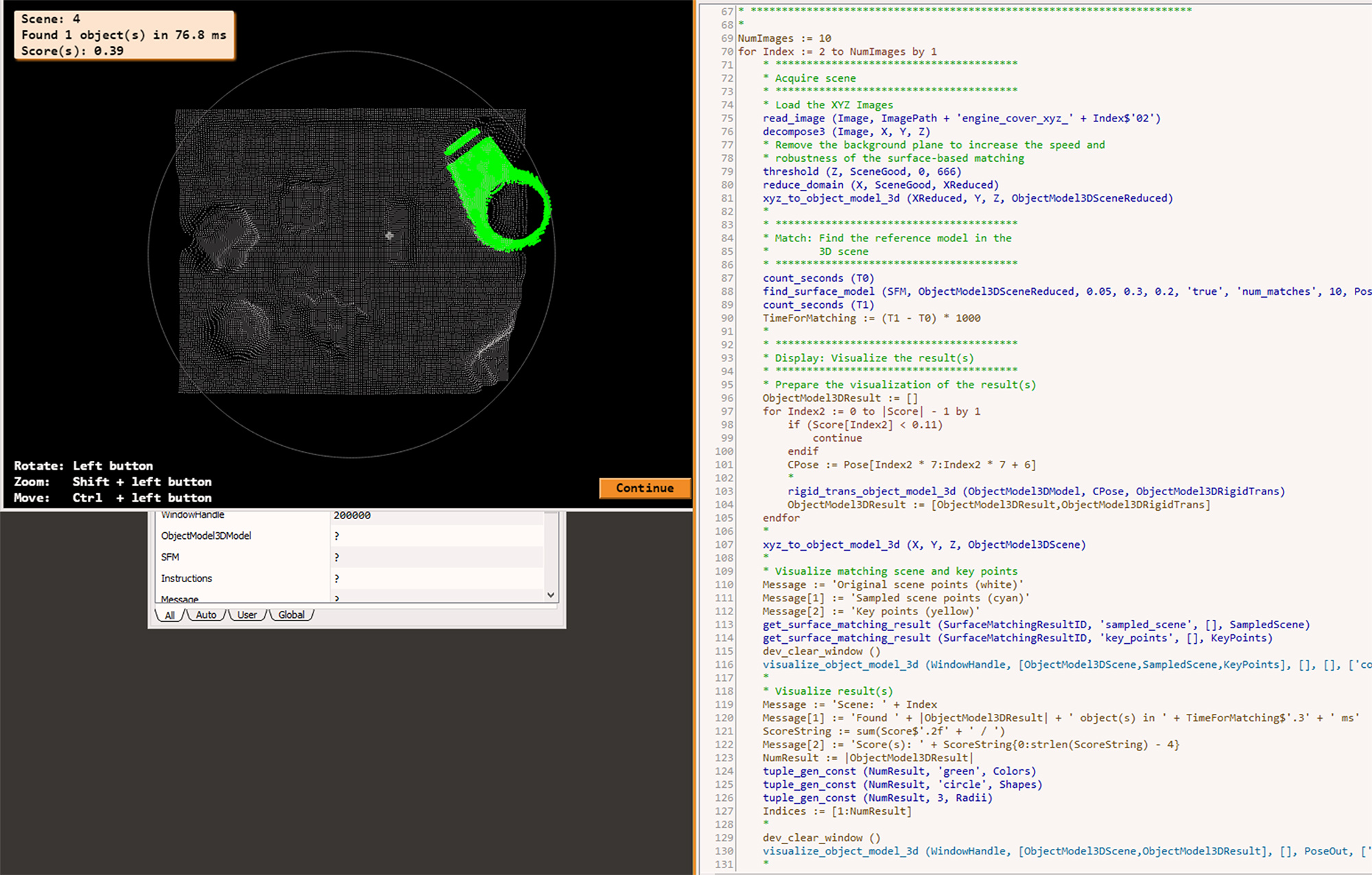This screenshot has width=1372, height=875.
Task: Click count_seconds (T0) on line 87
Action: coord(818,278)
